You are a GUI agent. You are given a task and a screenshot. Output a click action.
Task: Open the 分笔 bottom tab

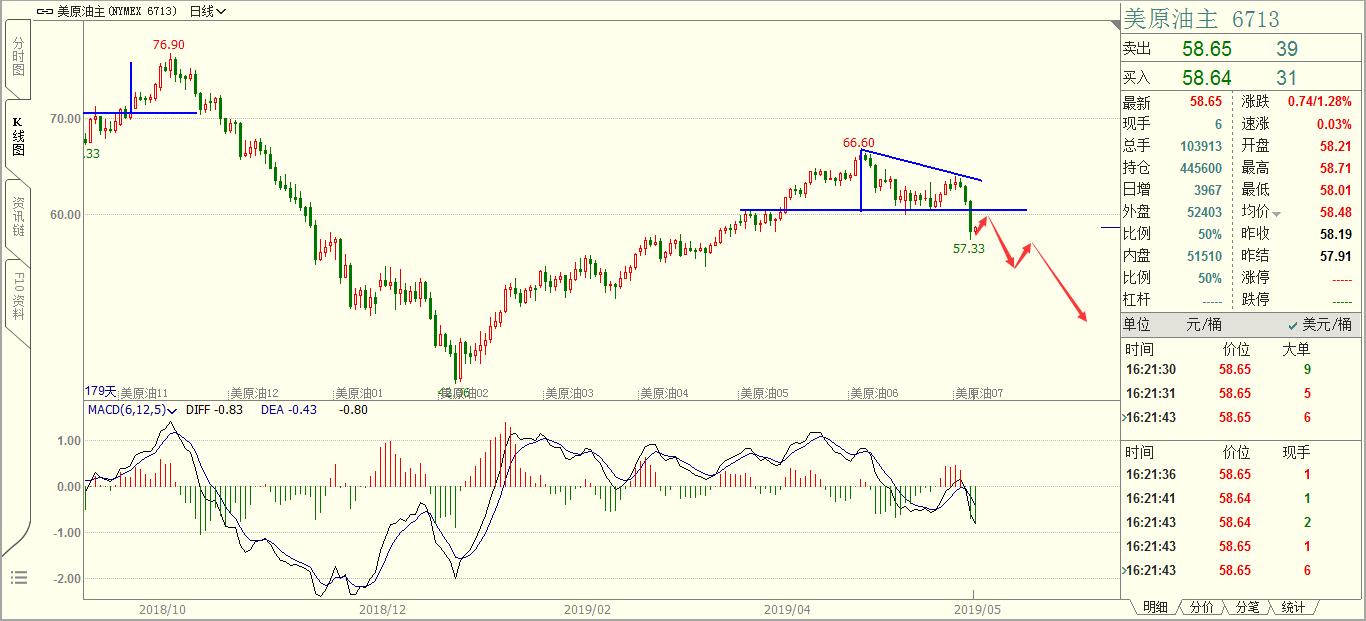pyautogui.click(x=1247, y=607)
